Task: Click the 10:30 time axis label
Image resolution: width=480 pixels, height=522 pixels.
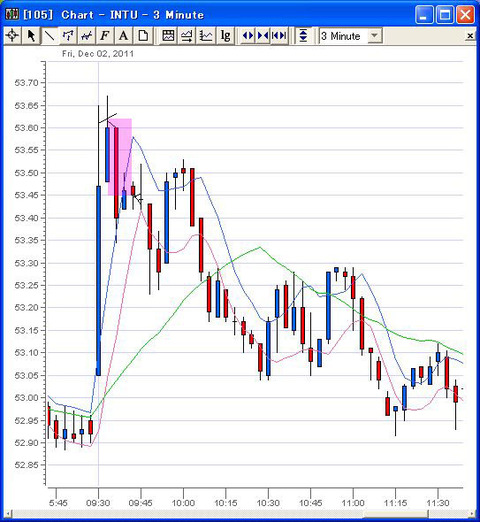Action: [268, 503]
